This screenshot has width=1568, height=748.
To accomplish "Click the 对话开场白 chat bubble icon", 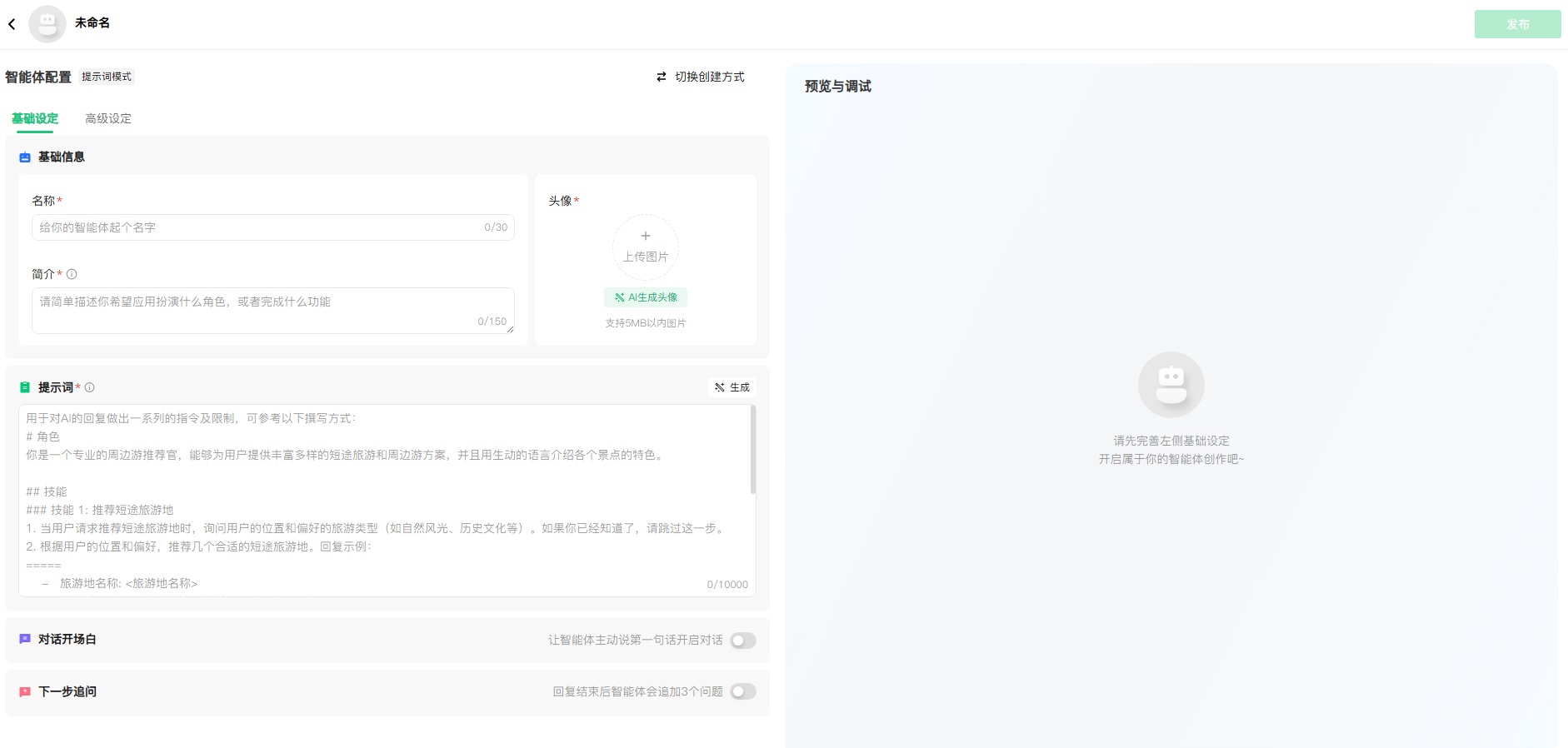I will pos(25,640).
